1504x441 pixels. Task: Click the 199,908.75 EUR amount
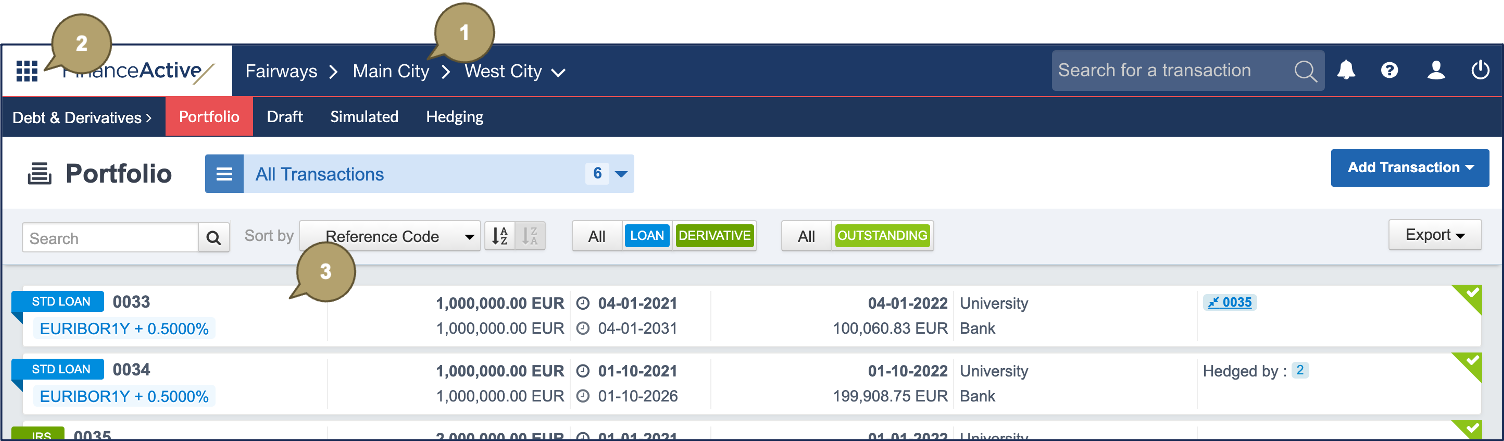890,396
